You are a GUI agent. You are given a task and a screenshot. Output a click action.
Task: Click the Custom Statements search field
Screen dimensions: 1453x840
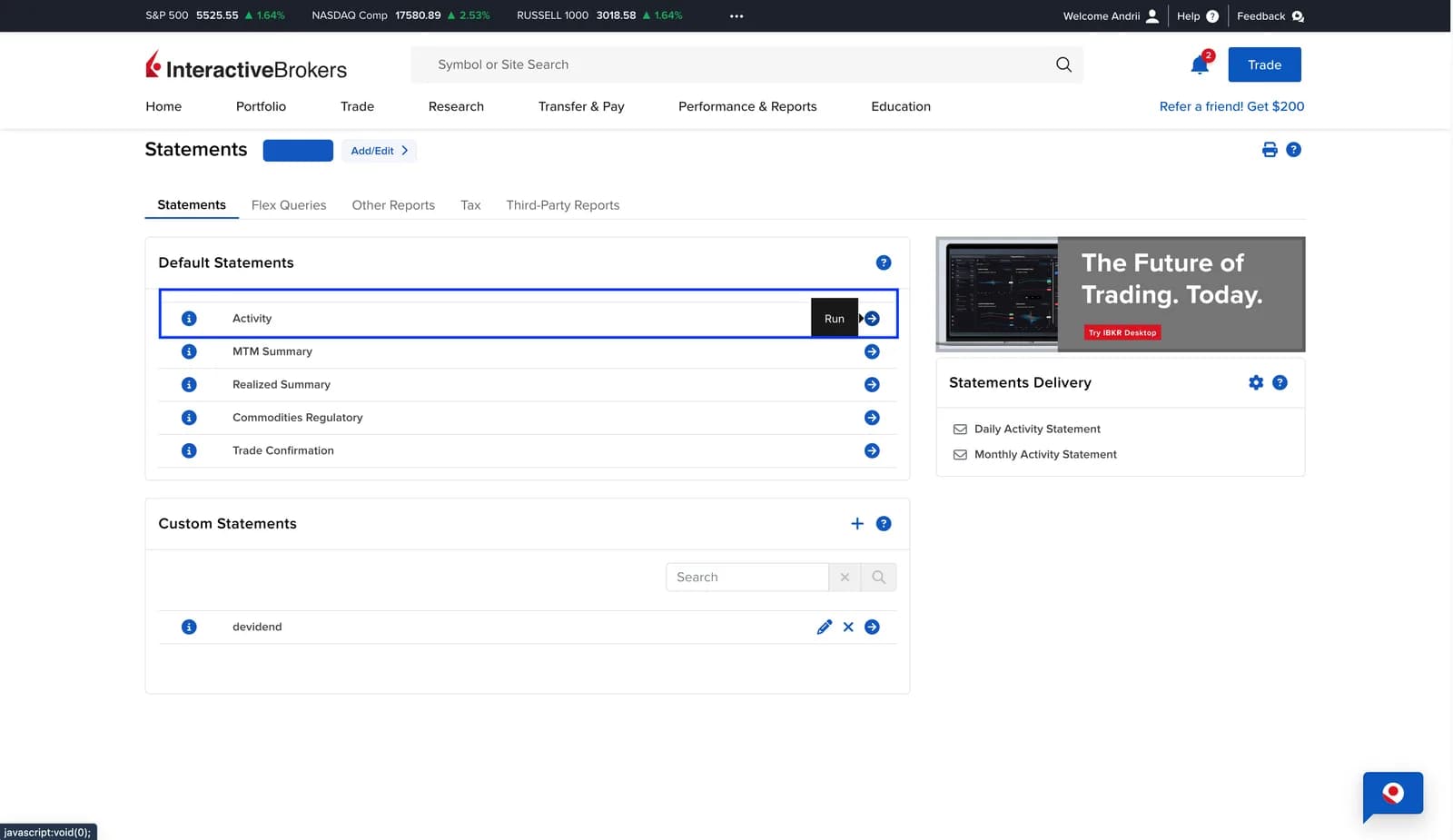point(746,578)
